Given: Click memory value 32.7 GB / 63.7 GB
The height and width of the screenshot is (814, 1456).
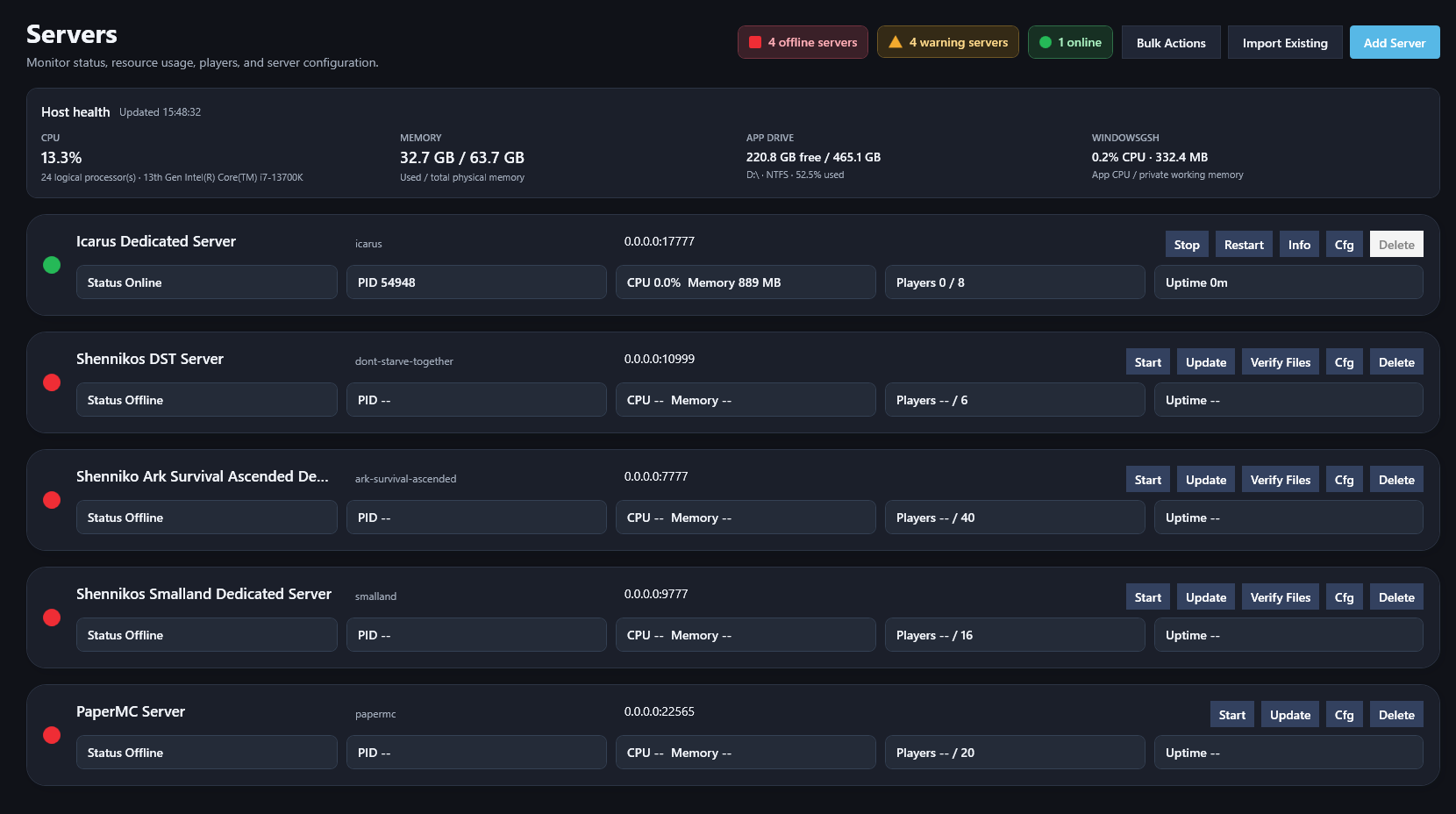Looking at the screenshot, I should (462, 158).
